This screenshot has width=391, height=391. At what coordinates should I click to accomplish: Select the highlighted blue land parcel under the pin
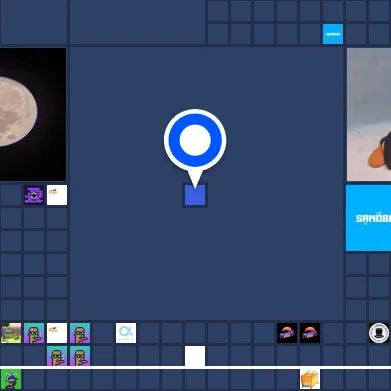pyautogui.click(x=195, y=195)
